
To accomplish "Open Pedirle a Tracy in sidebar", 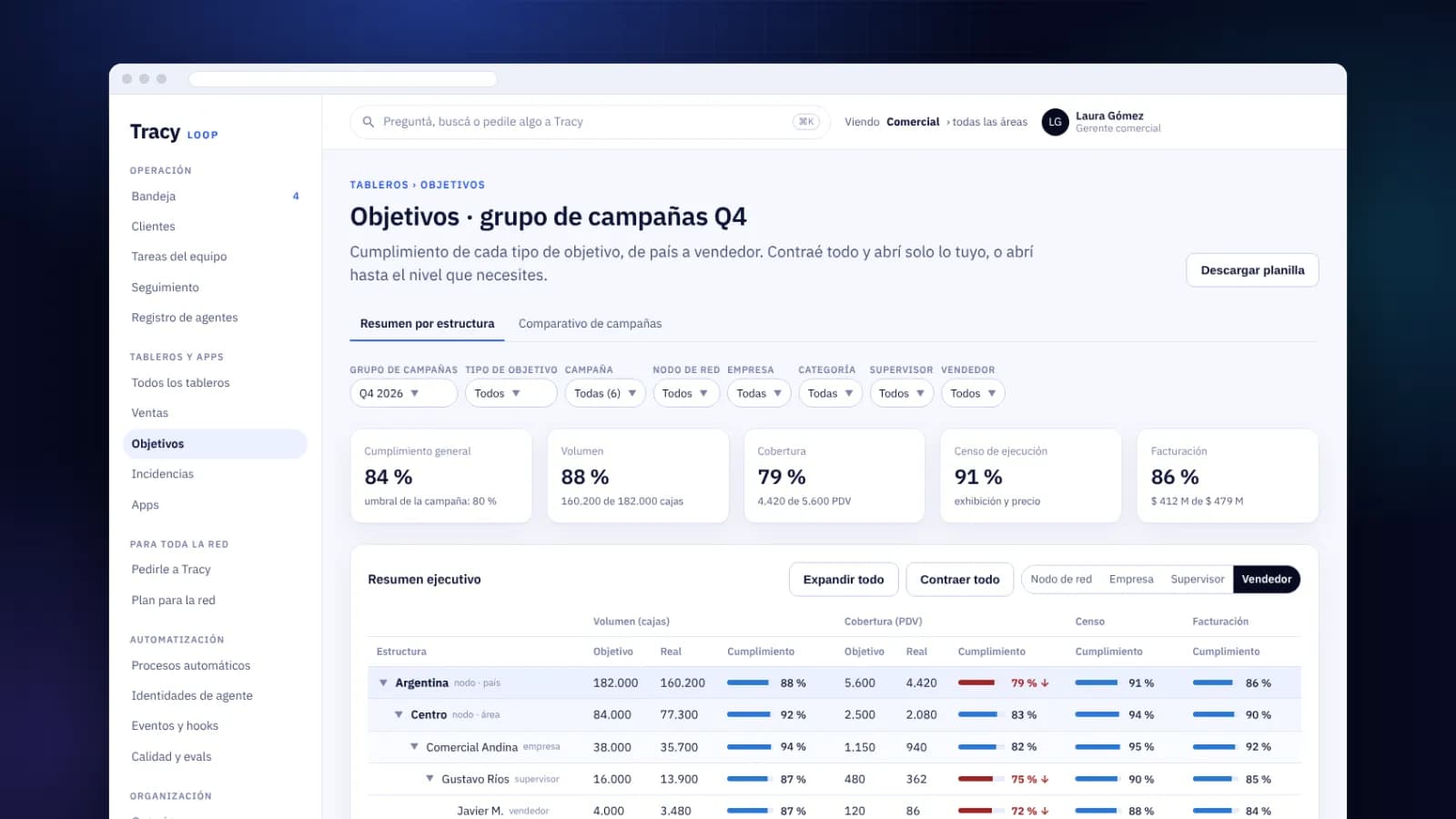I will pyautogui.click(x=215, y=570).
